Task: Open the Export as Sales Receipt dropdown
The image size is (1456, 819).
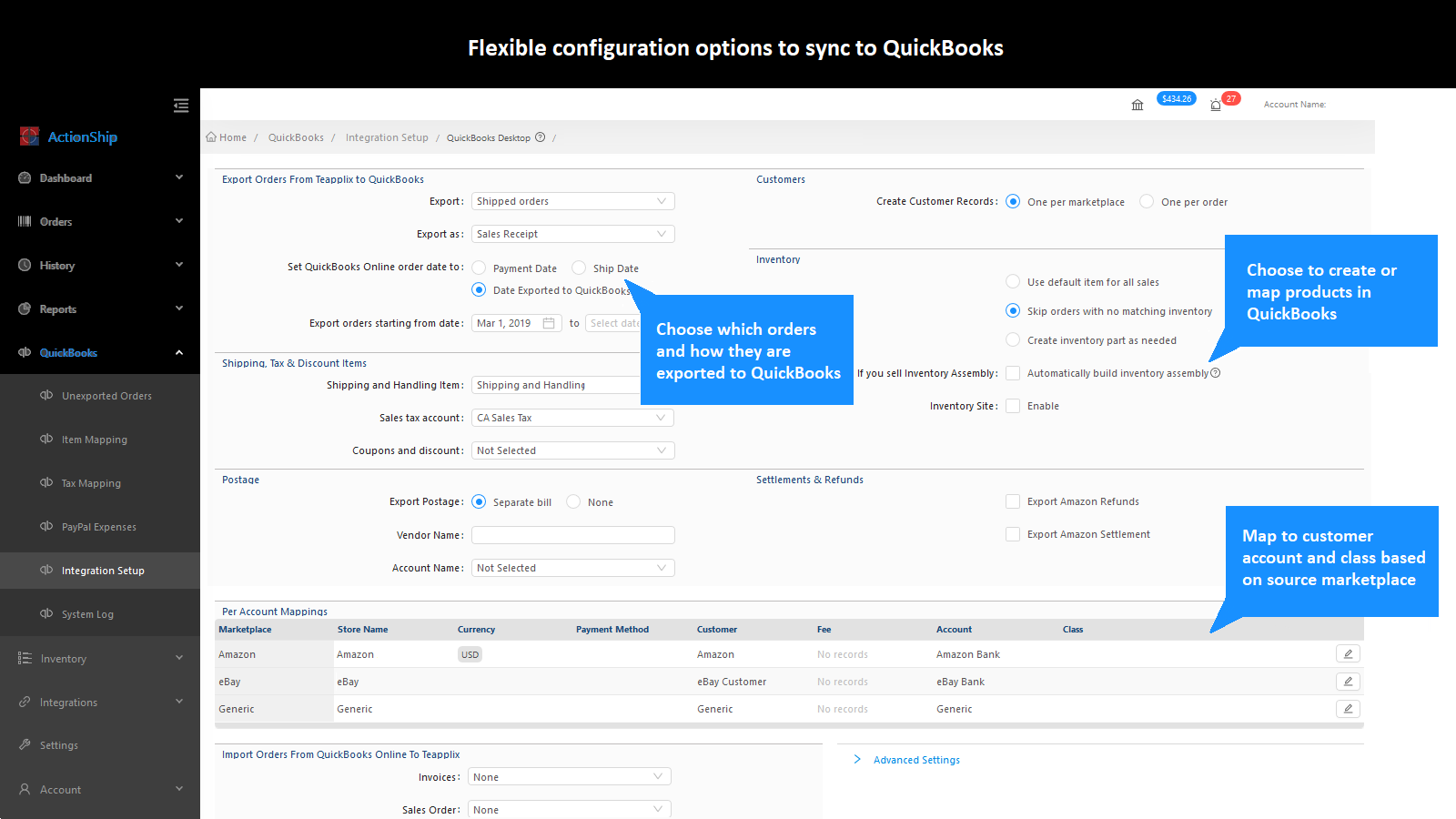Action: click(x=573, y=234)
